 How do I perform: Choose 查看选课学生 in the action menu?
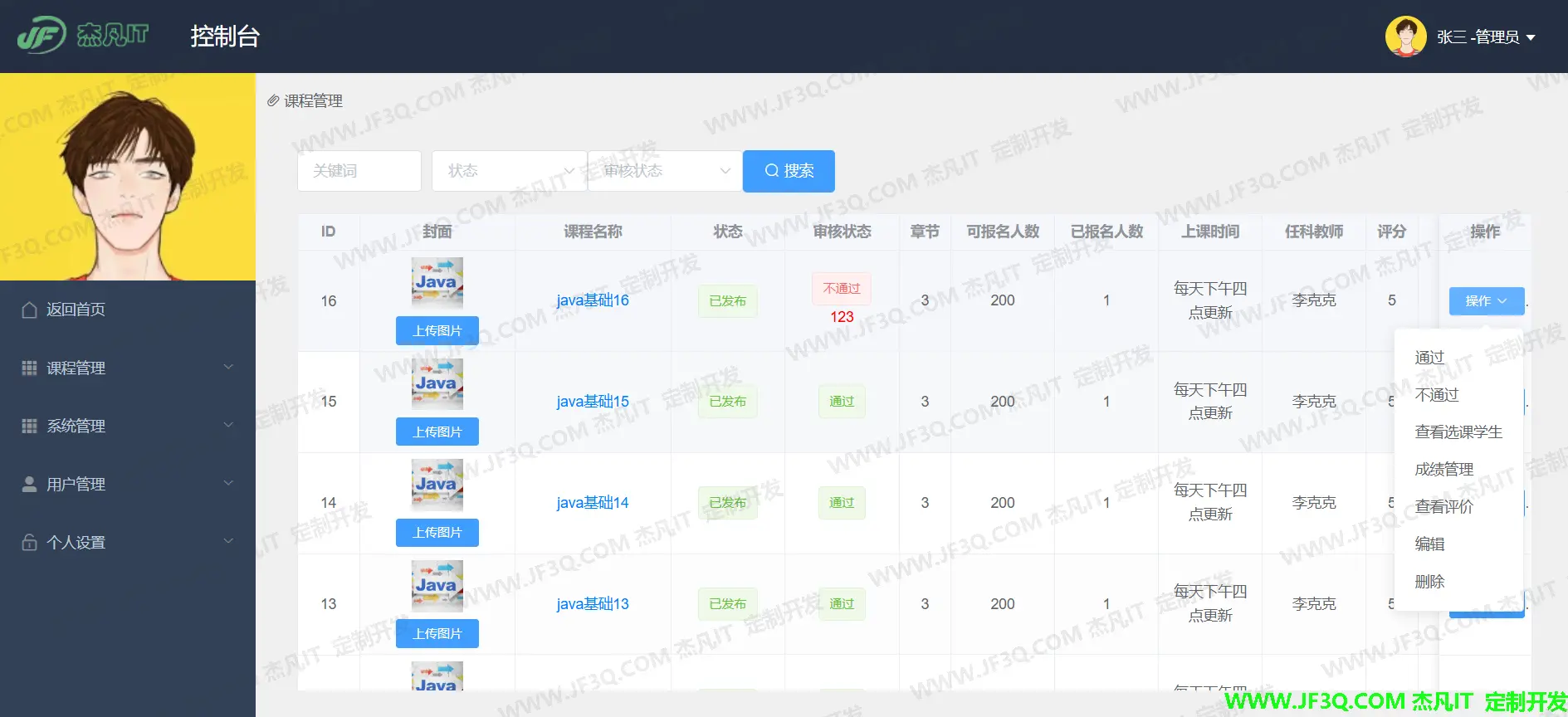tap(1458, 432)
